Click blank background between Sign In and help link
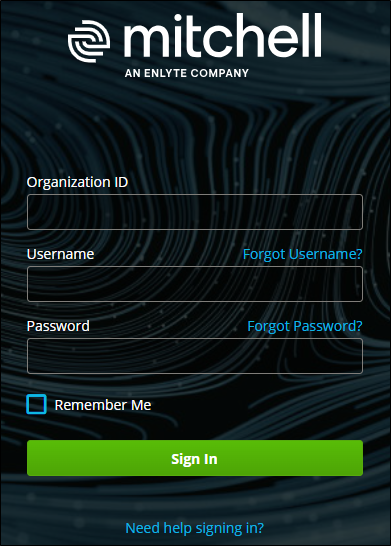The width and height of the screenshot is (391, 546). point(195,498)
